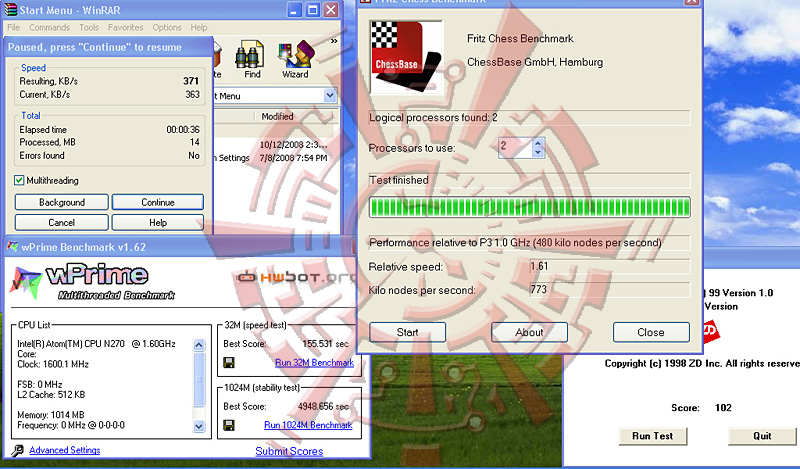This screenshot has height=469, width=800.
Task: Minimize the WinRAR window
Action: click(294, 10)
